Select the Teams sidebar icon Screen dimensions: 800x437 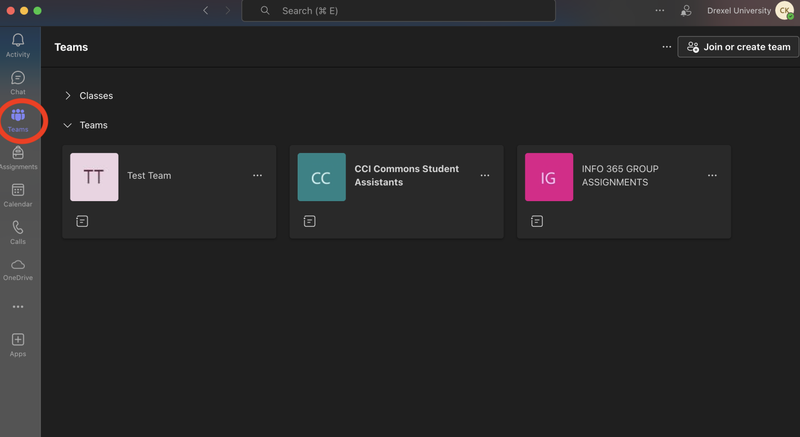(x=18, y=116)
